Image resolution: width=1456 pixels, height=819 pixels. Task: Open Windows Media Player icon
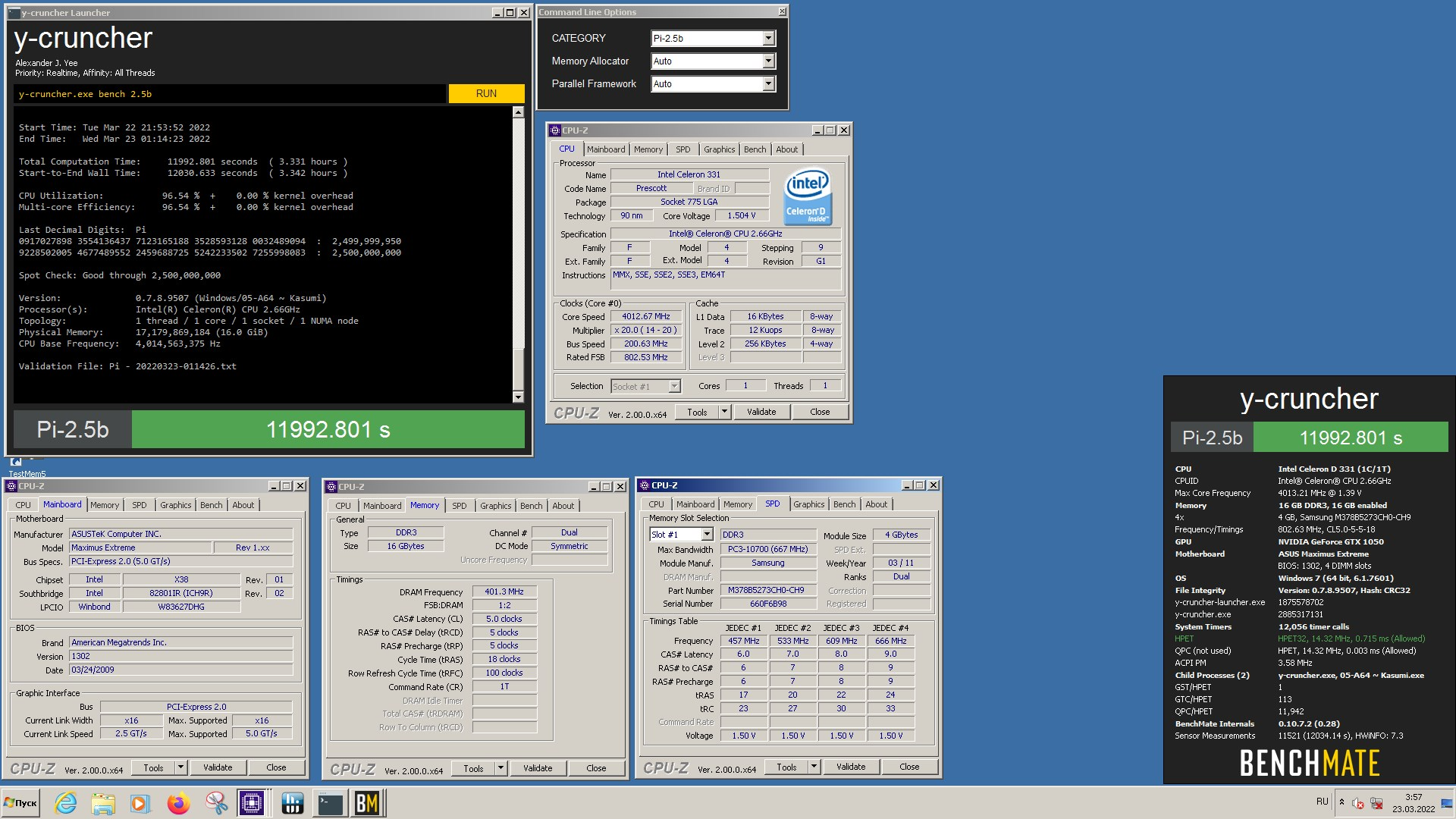(140, 803)
